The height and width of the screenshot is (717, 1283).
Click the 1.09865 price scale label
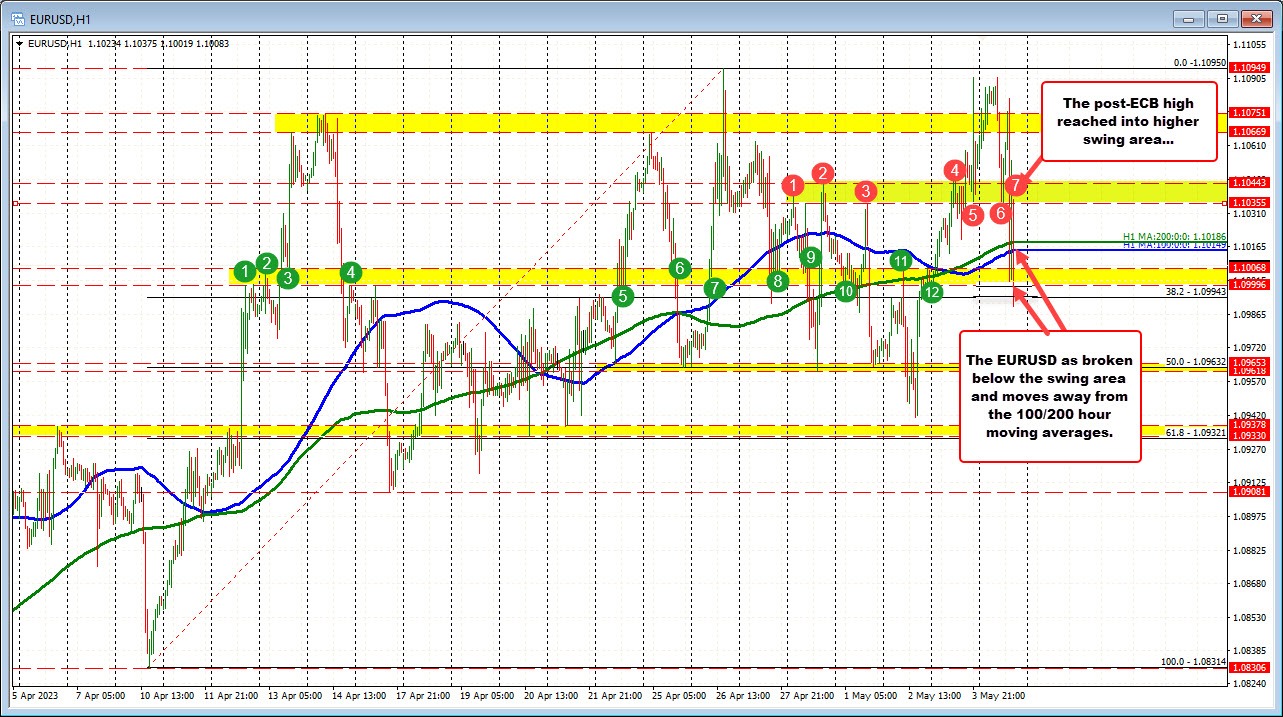pos(1251,314)
